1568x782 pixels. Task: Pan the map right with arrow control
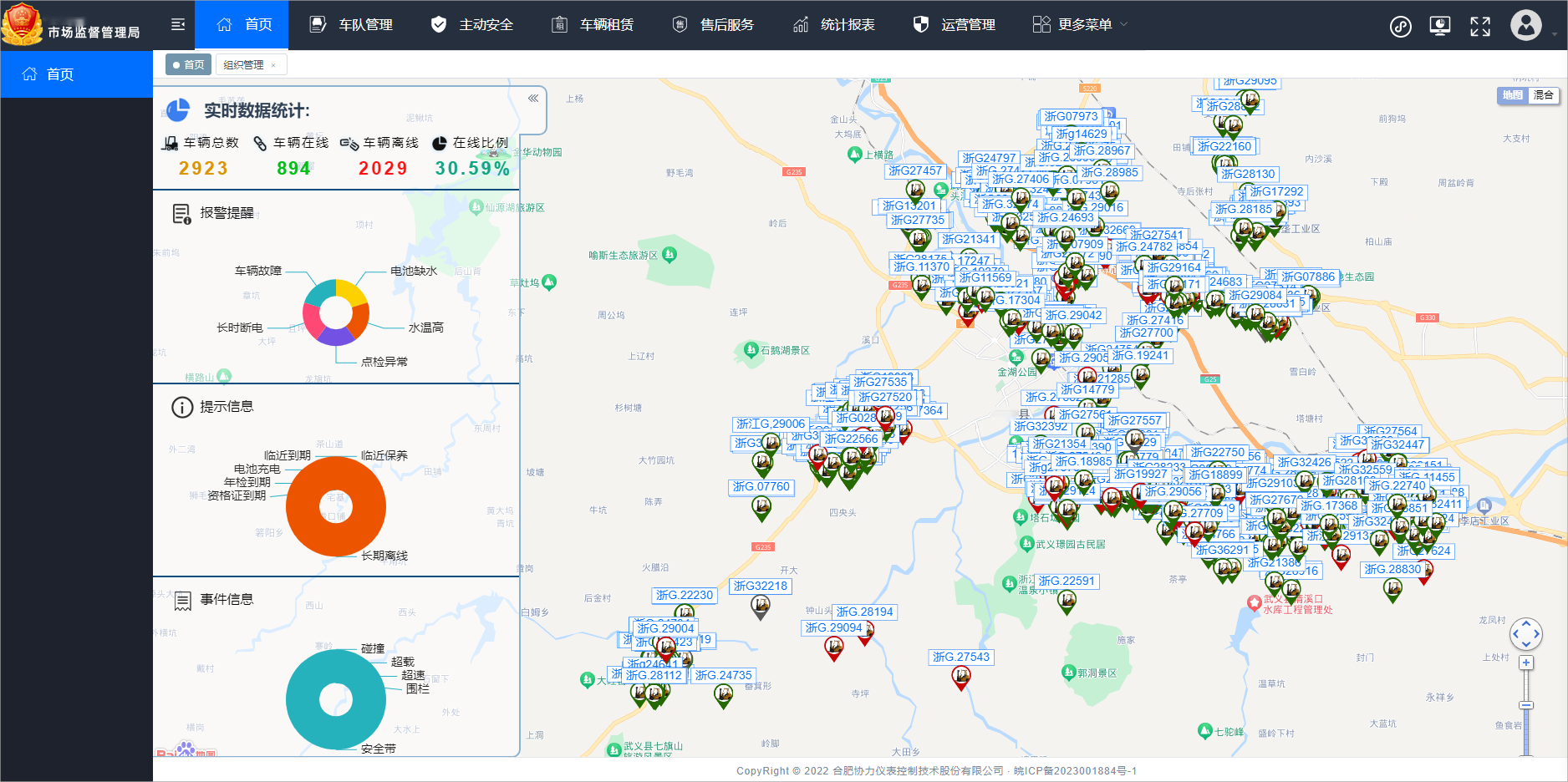pyautogui.click(x=1537, y=634)
